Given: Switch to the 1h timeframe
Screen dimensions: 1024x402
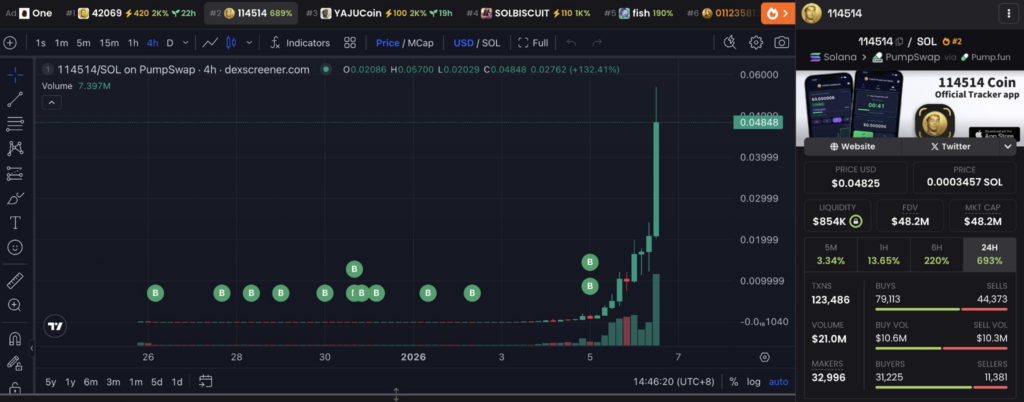Looking at the screenshot, I should tap(133, 43).
